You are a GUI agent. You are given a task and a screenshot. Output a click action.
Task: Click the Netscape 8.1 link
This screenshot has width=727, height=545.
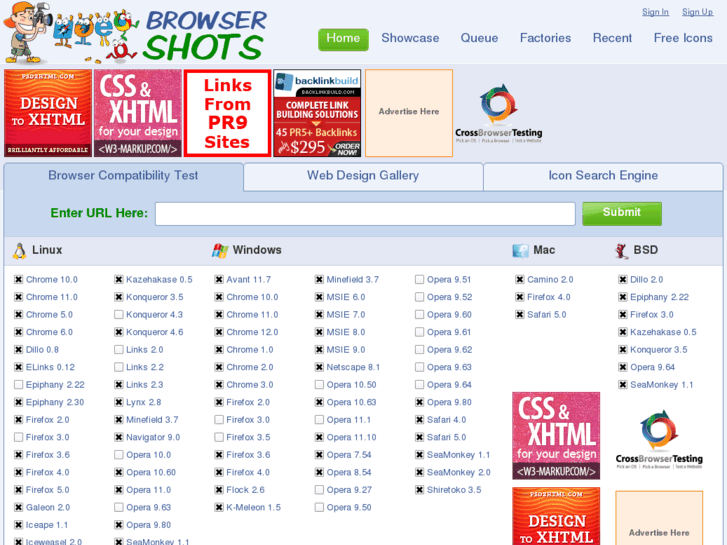click(353, 367)
